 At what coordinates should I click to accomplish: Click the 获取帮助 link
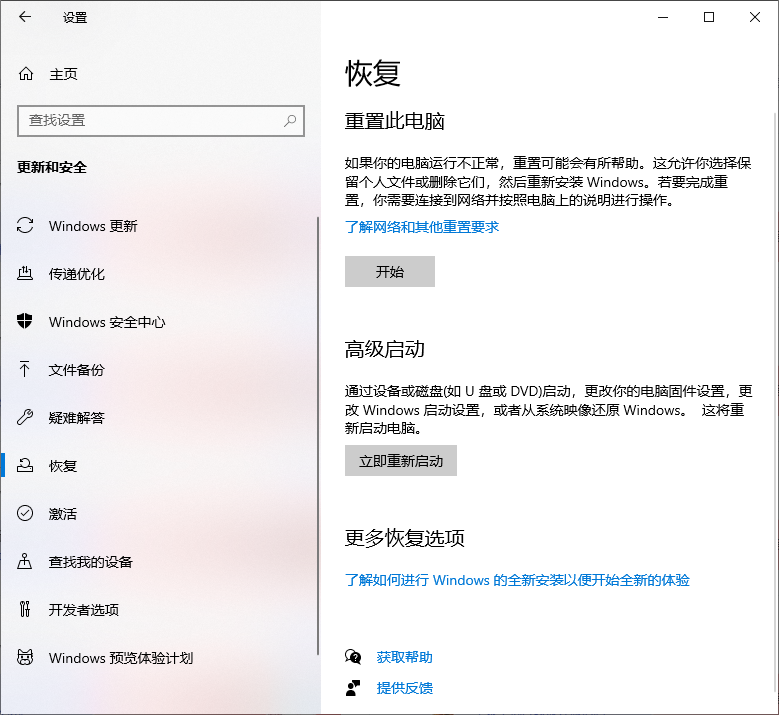pyautogui.click(x=404, y=657)
